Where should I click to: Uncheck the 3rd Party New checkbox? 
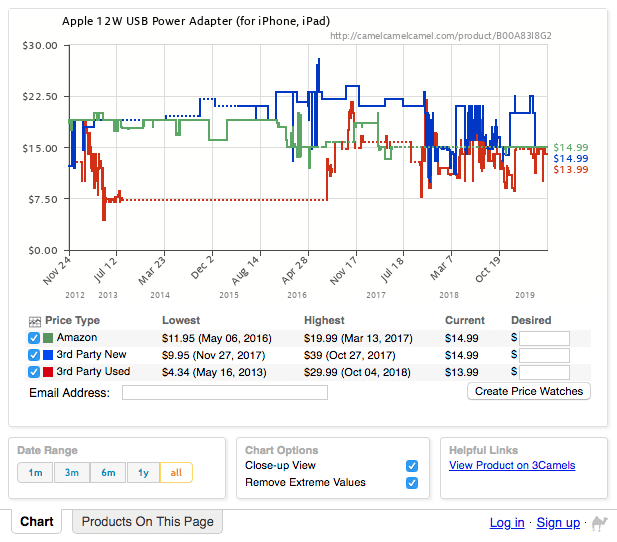tap(34, 355)
